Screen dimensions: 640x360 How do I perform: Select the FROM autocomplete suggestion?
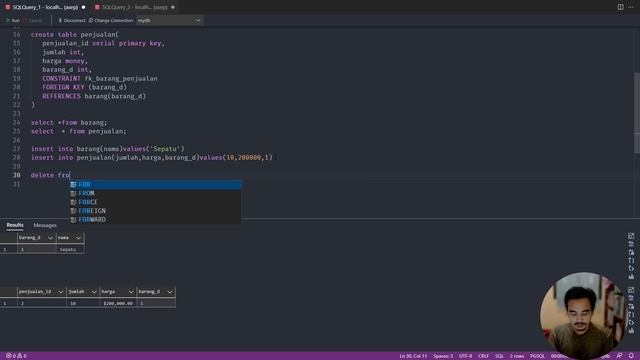coord(155,193)
